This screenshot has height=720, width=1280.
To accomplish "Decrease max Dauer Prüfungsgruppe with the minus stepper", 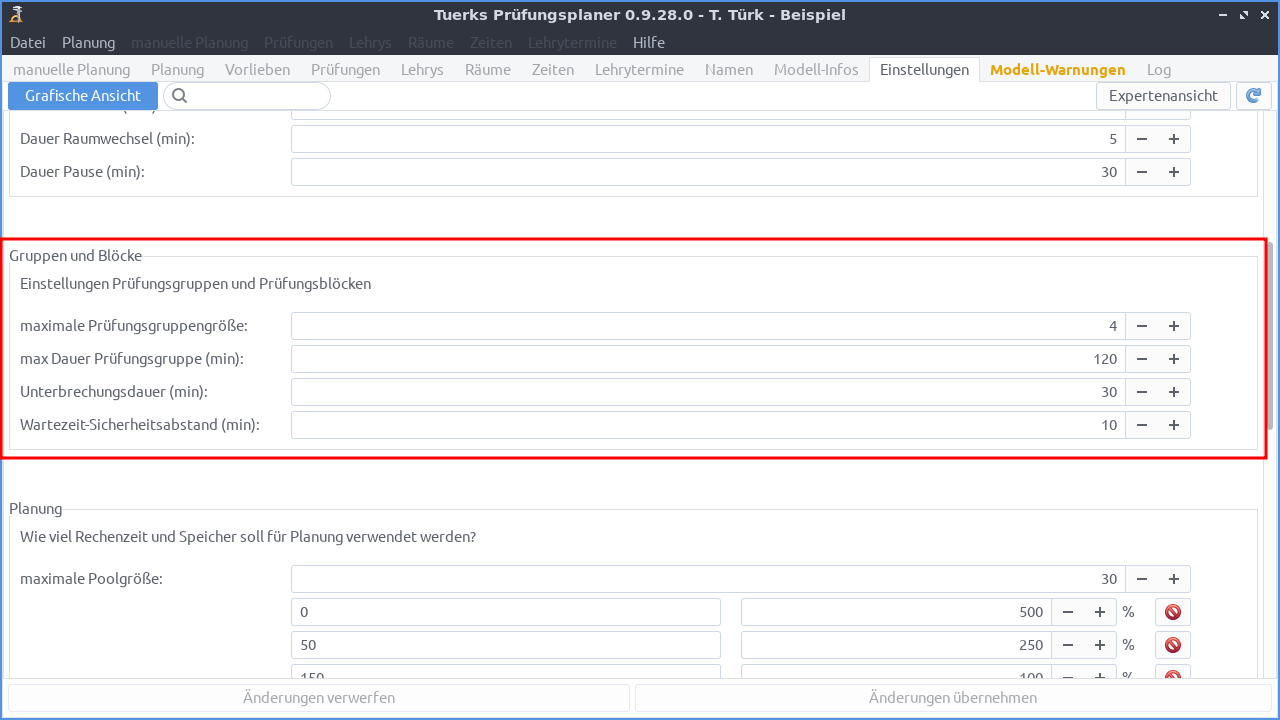I will pos(1141,358).
